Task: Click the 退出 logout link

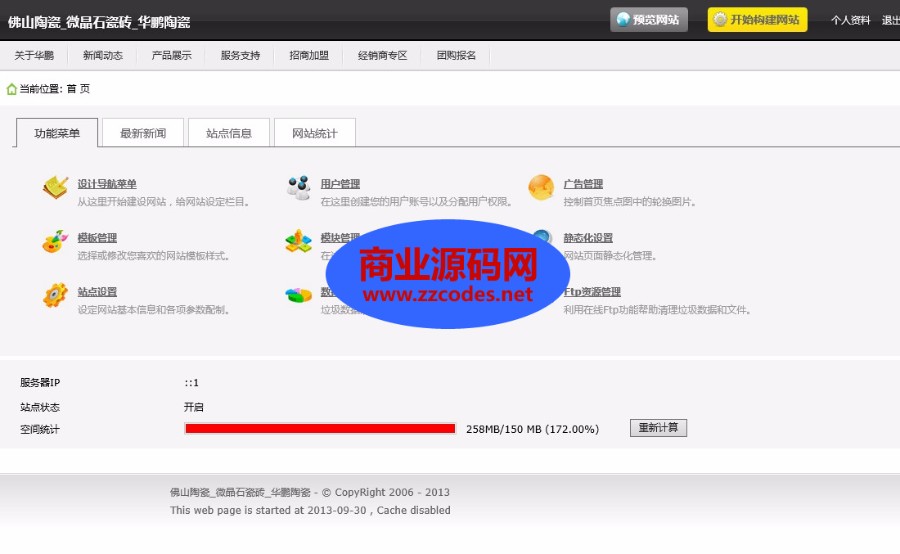Action: coord(891,20)
